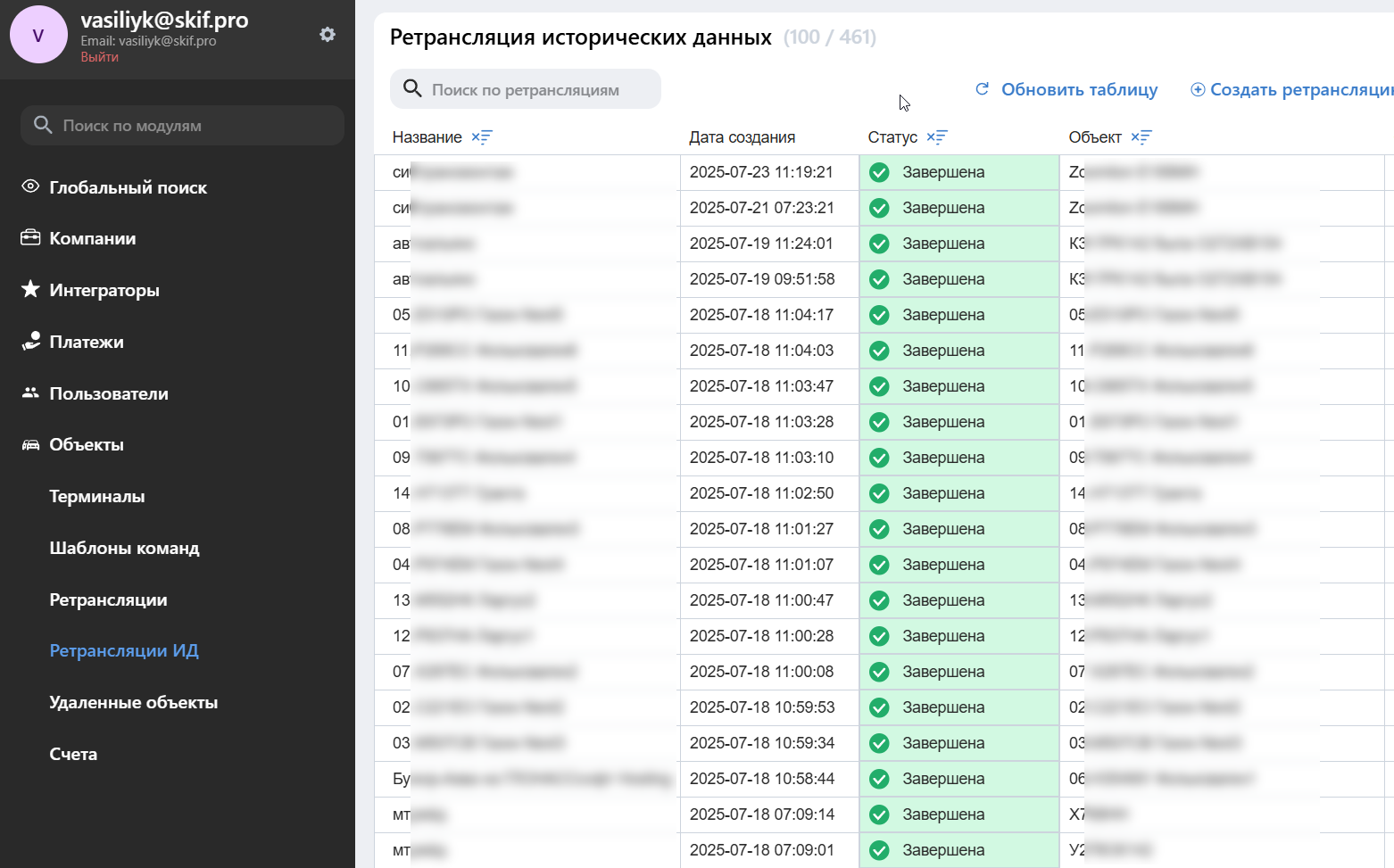Open the Пользователи section

point(108,393)
